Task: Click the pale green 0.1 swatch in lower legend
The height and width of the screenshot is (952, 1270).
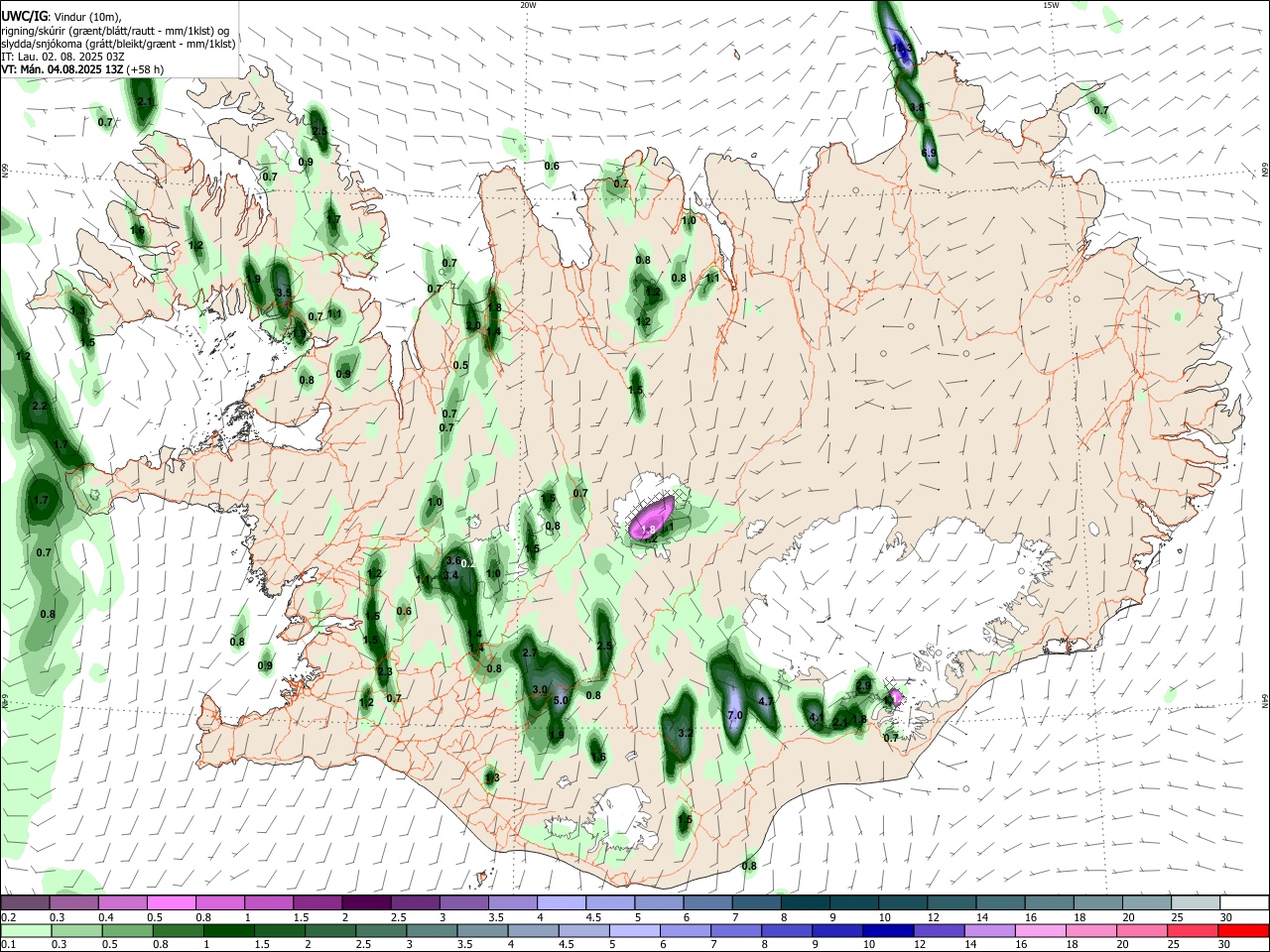Action: 24,930
